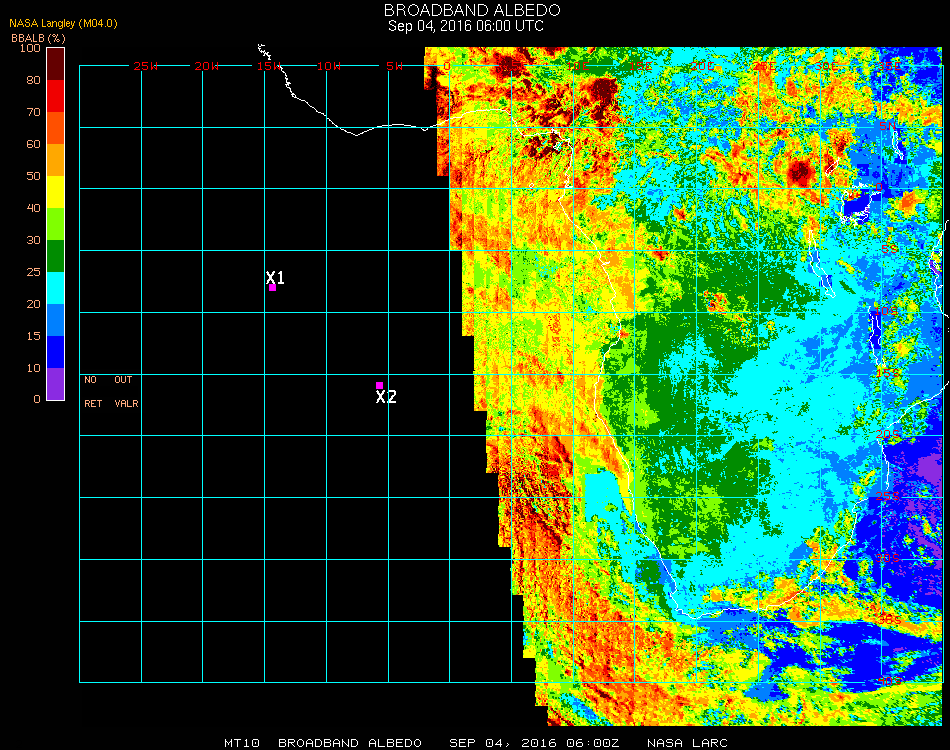The height and width of the screenshot is (750, 950).
Task: Click the '70' colorbar tick label
Action: tap(33, 112)
